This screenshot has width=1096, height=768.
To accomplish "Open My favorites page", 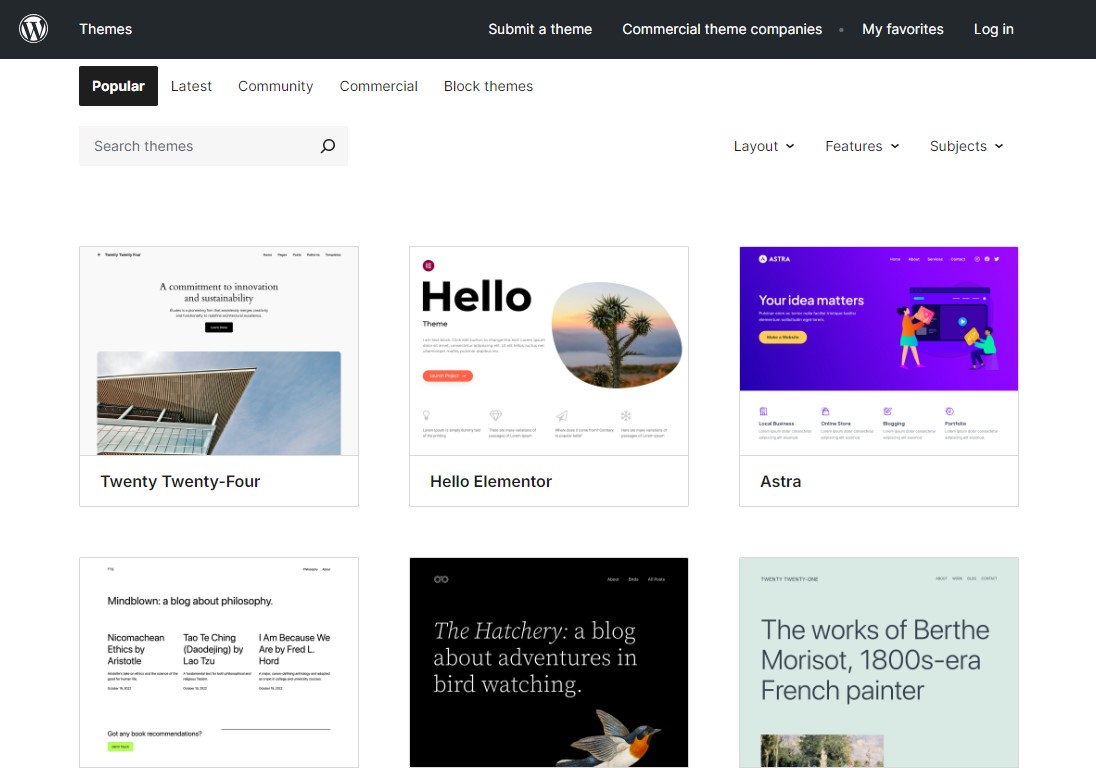I will pyautogui.click(x=902, y=29).
